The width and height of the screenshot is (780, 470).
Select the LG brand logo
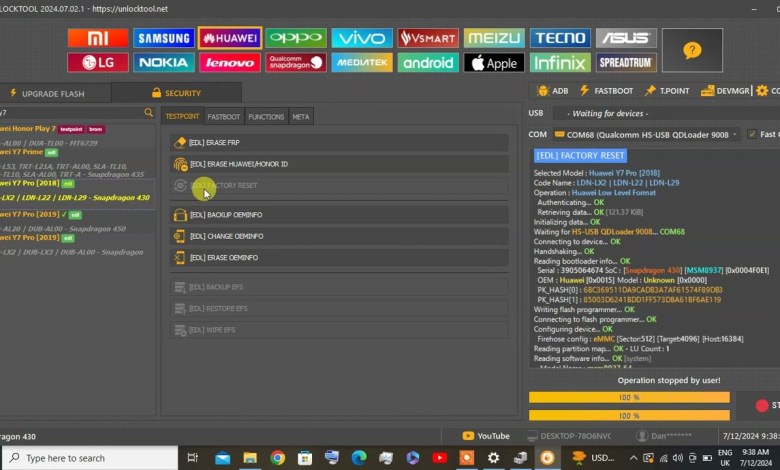(98, 63)
